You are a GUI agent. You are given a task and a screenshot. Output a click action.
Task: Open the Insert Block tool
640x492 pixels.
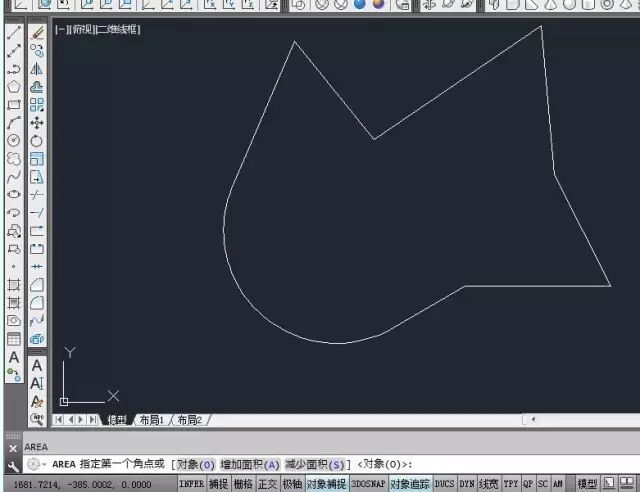tap(14, 231)
